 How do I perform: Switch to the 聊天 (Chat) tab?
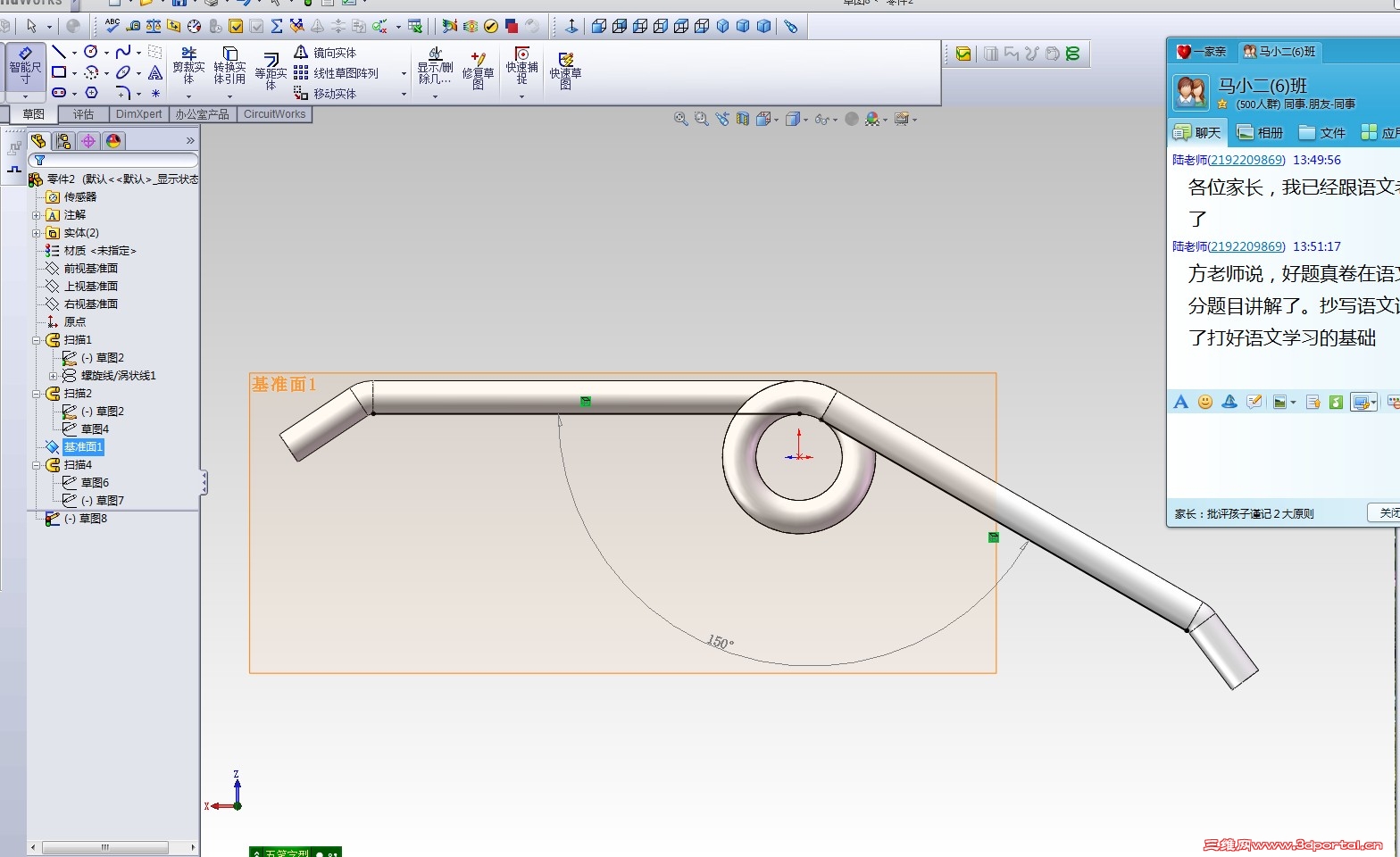(1197, 133)
